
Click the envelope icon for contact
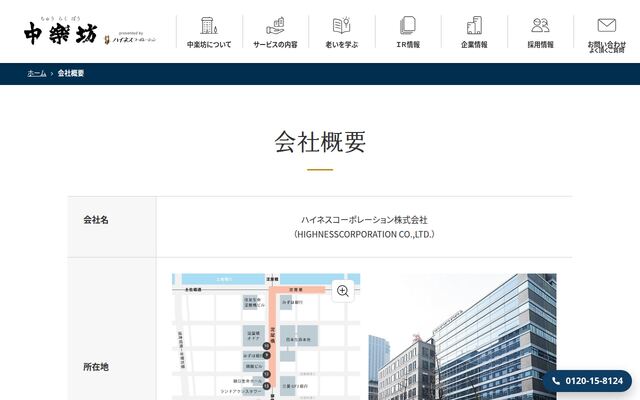[607, 25]
